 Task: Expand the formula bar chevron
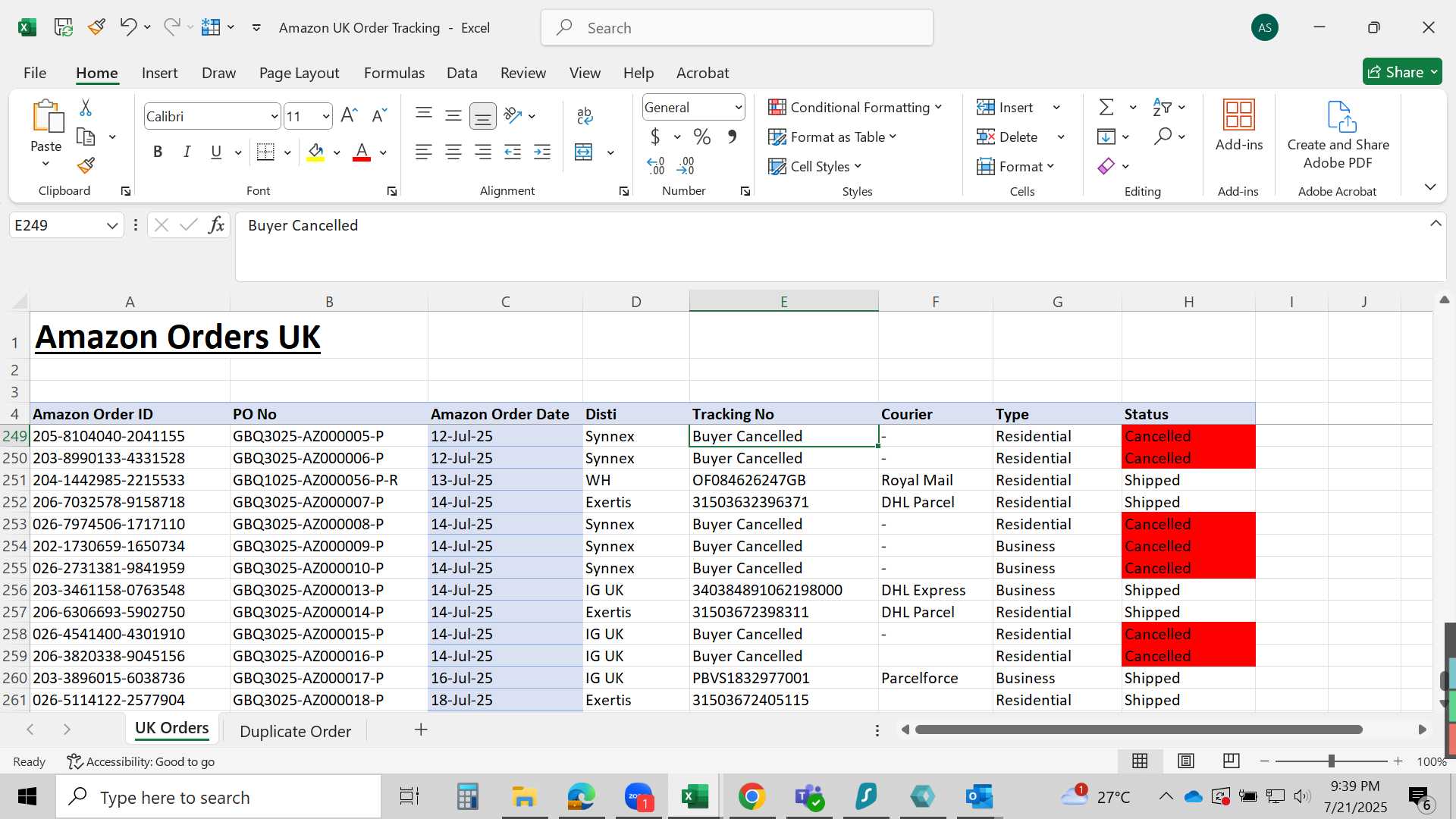click(x=1436, y=224)
